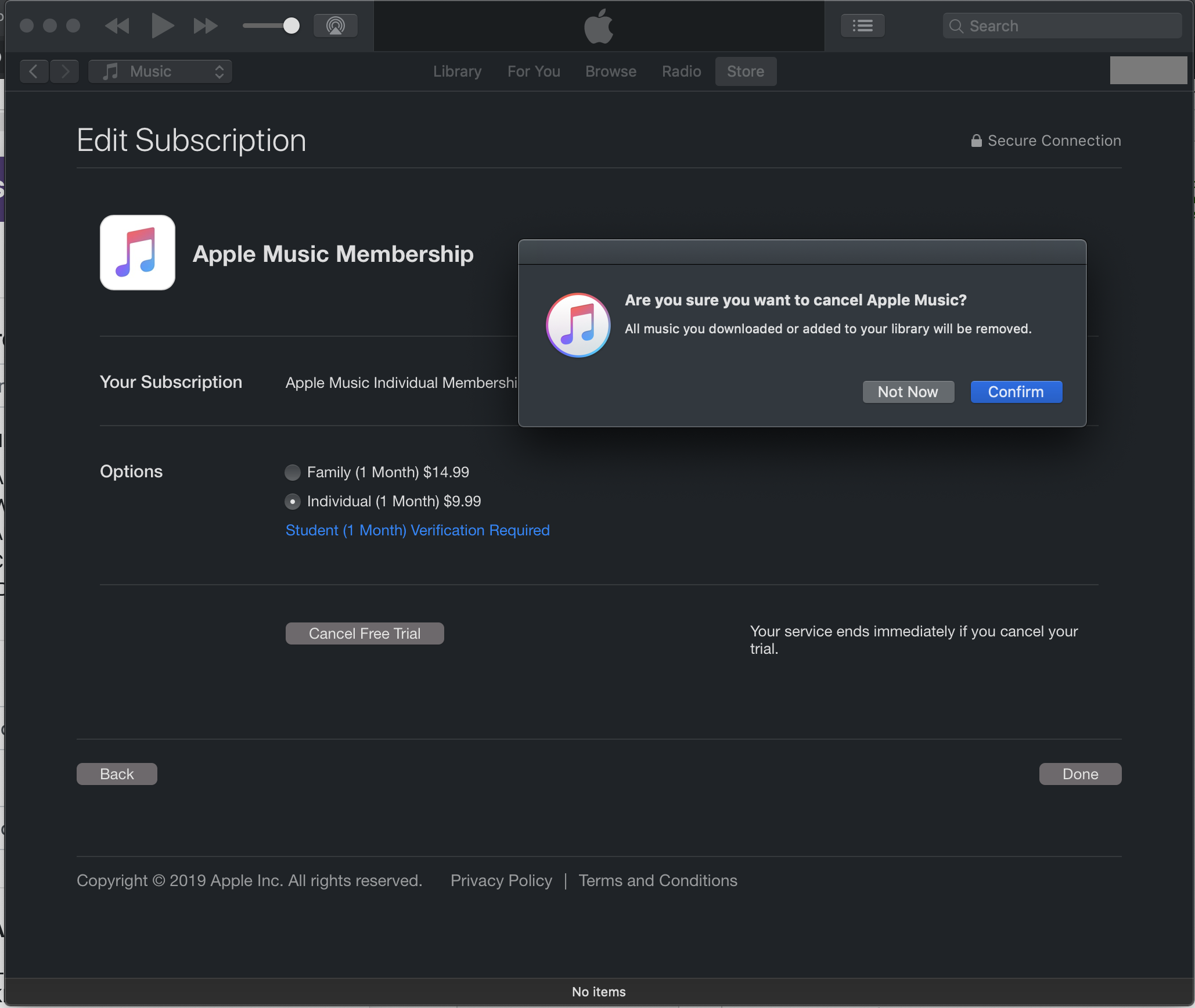Switch to the Library tab

pos(457,71)
